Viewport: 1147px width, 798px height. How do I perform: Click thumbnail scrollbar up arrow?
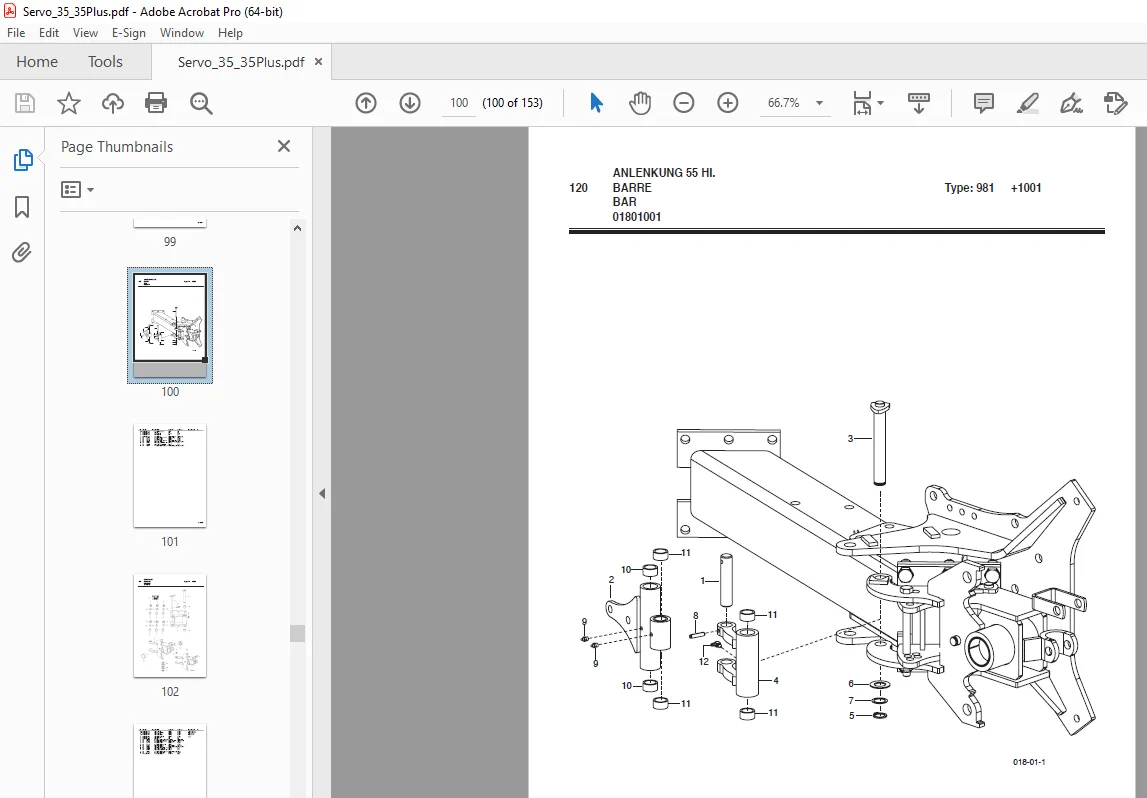coord(297,228)
